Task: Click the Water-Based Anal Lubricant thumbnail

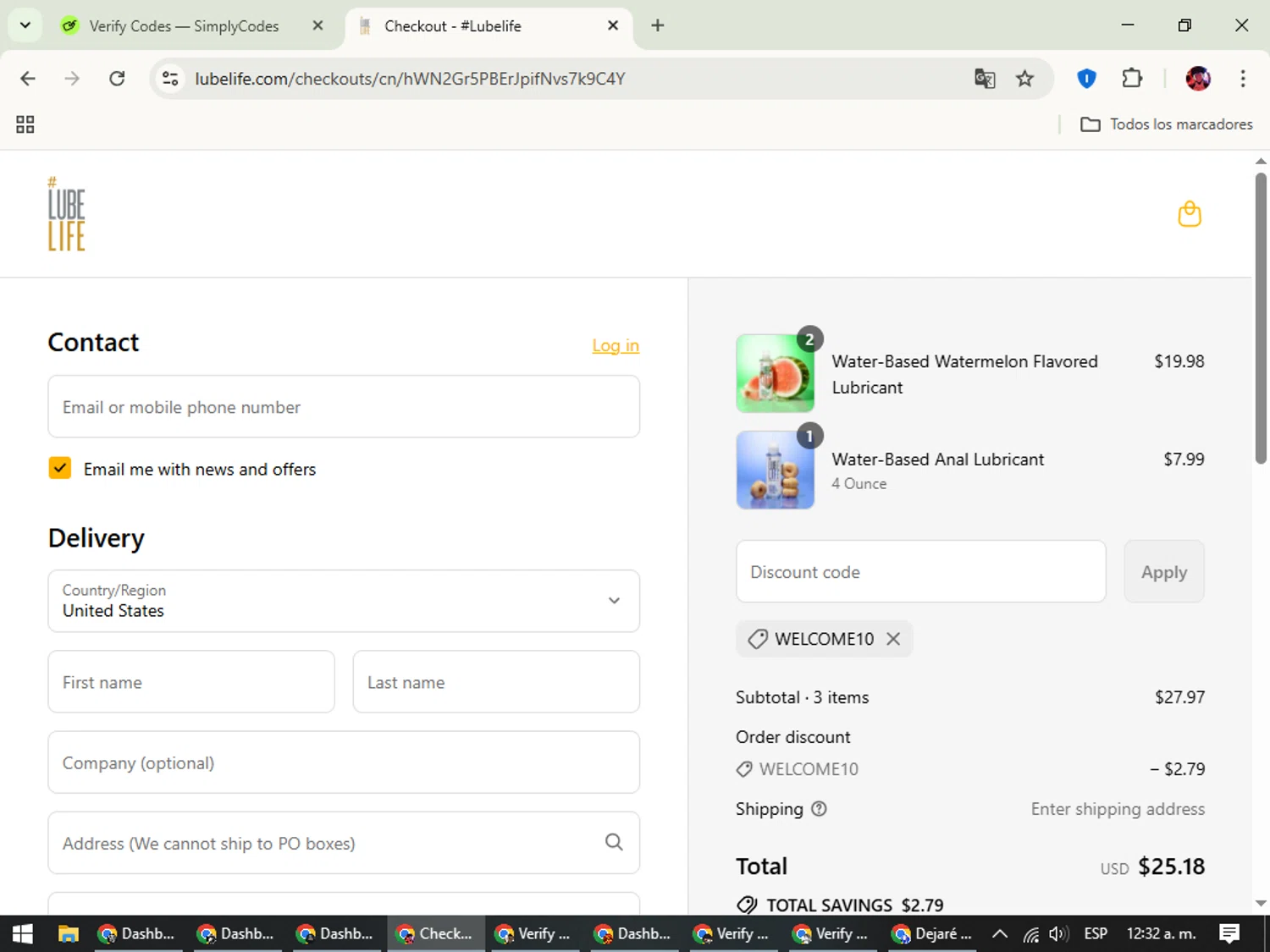Action: [776, 470]
